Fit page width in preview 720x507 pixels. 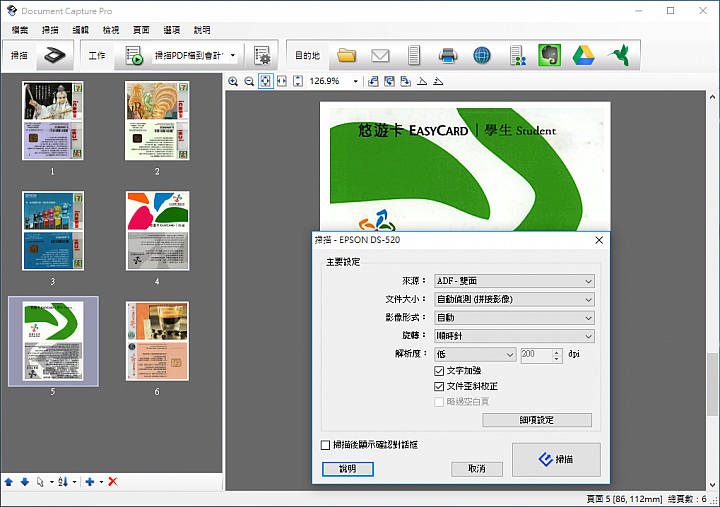click(281, 81)
